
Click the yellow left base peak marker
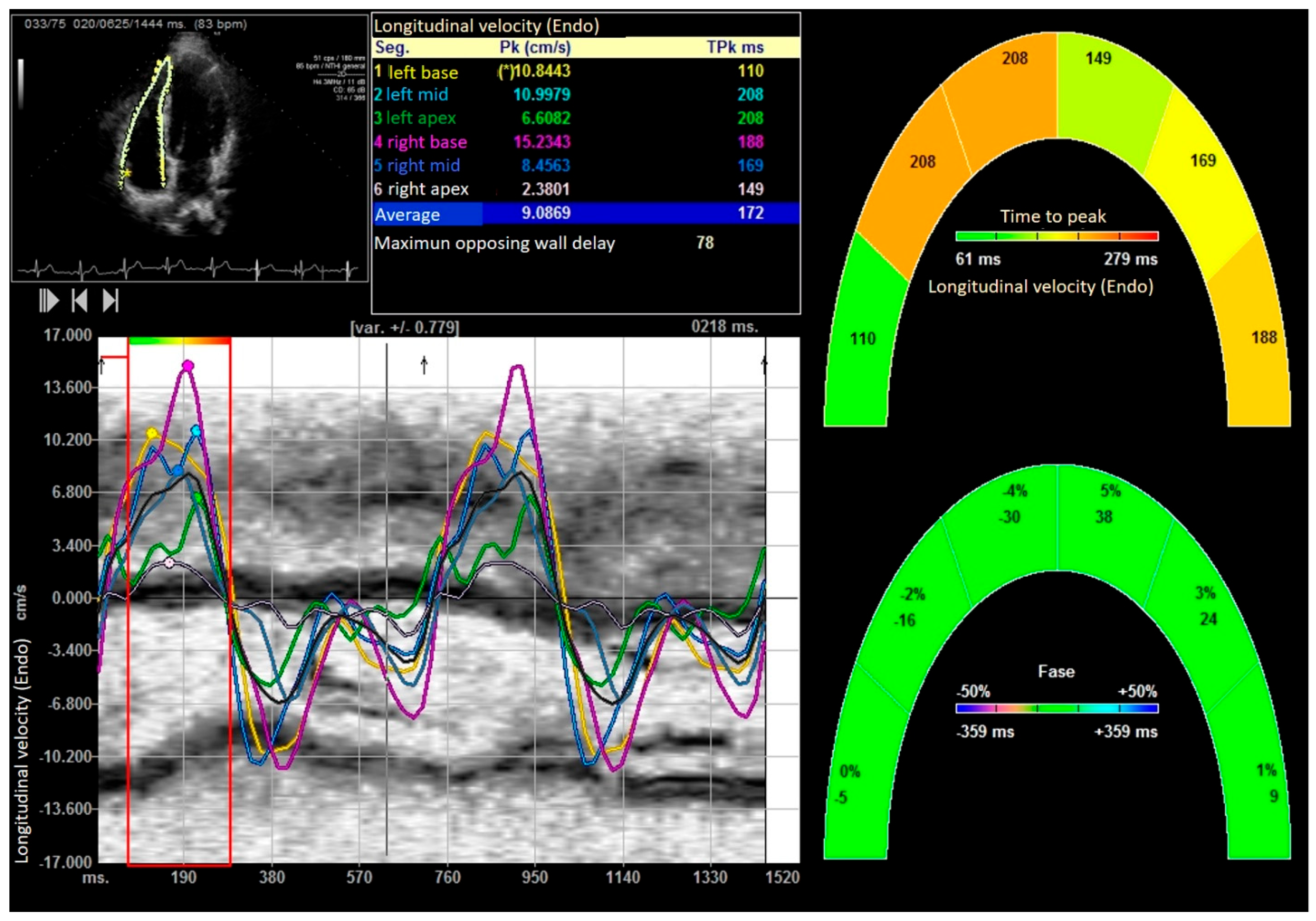point(152,433)
